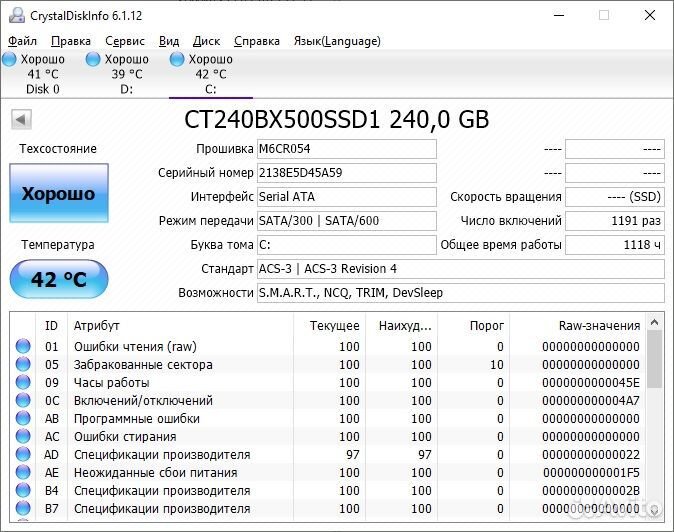Click the previous disk arrow icon
This screenshot has width=674, height=532.
click(21, 119)
